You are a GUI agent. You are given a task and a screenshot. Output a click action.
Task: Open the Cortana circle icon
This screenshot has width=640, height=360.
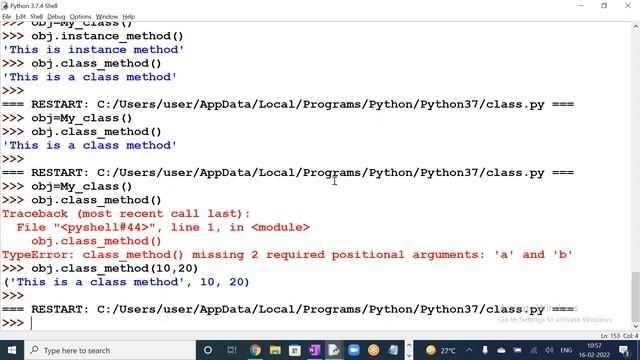pyautogui.click(x=208, y=350)
